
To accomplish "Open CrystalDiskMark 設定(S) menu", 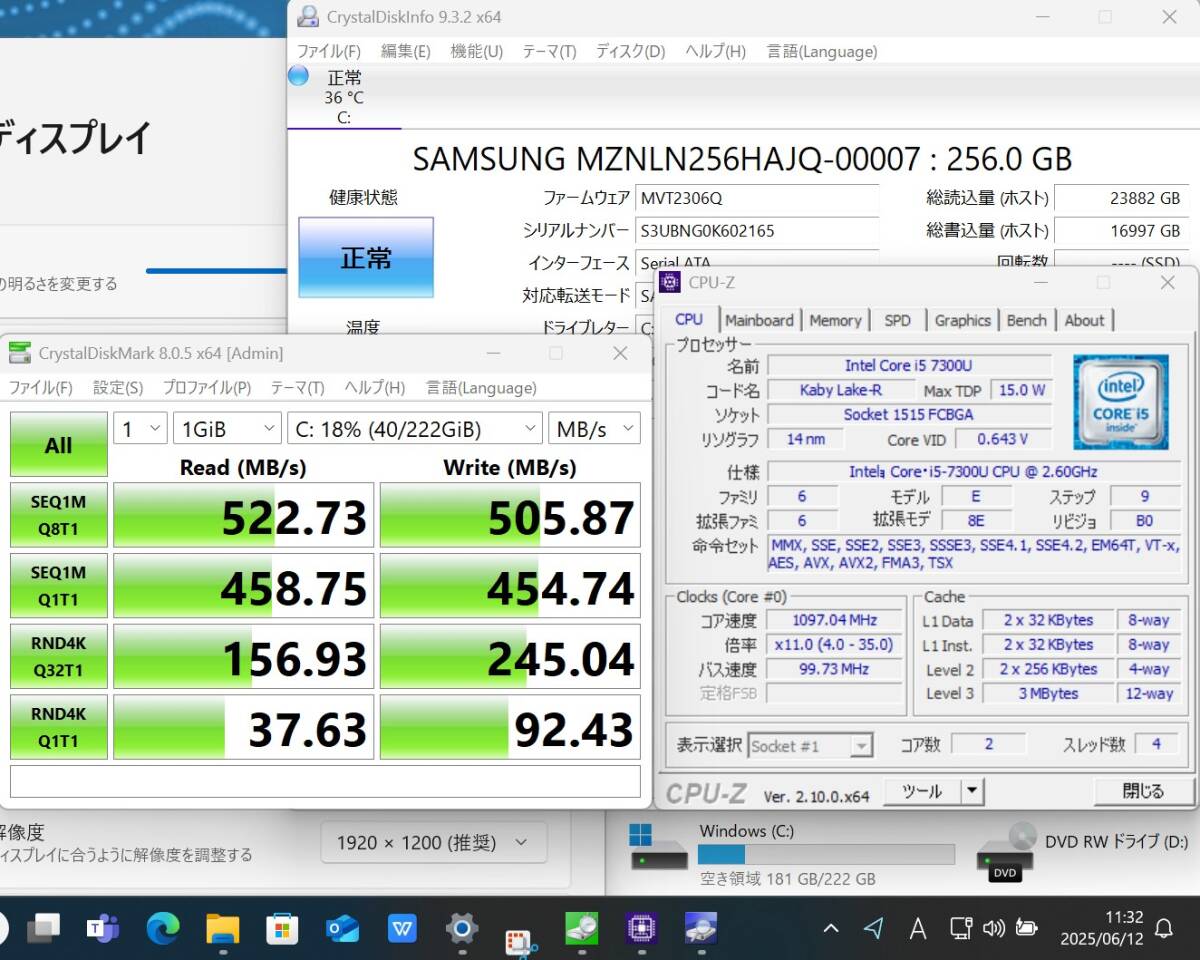I will (118, 388).
